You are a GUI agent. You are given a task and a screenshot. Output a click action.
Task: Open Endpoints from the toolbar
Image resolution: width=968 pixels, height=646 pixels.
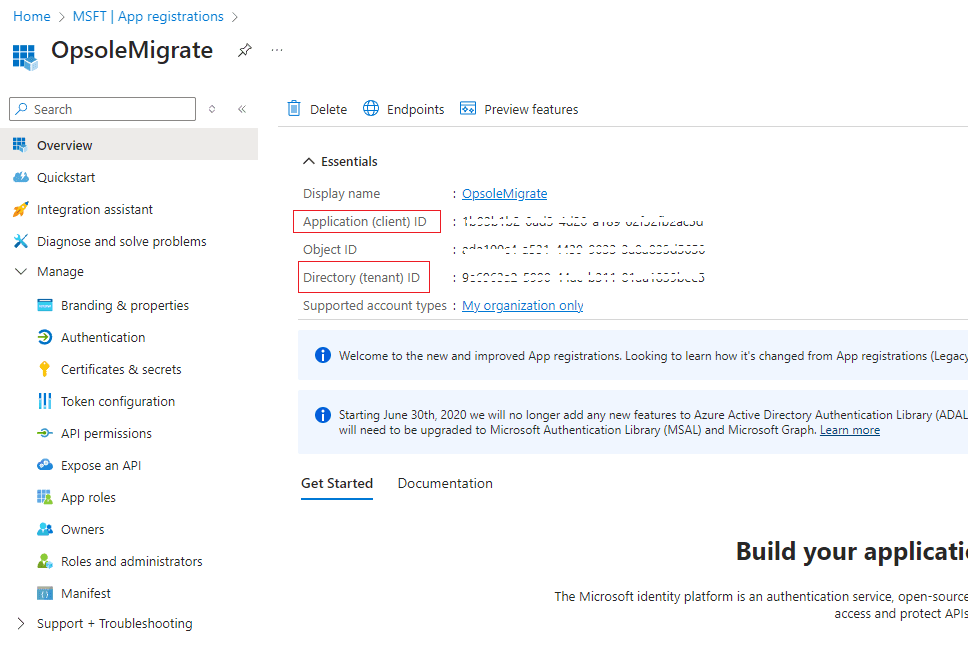(x=404, y=109)
